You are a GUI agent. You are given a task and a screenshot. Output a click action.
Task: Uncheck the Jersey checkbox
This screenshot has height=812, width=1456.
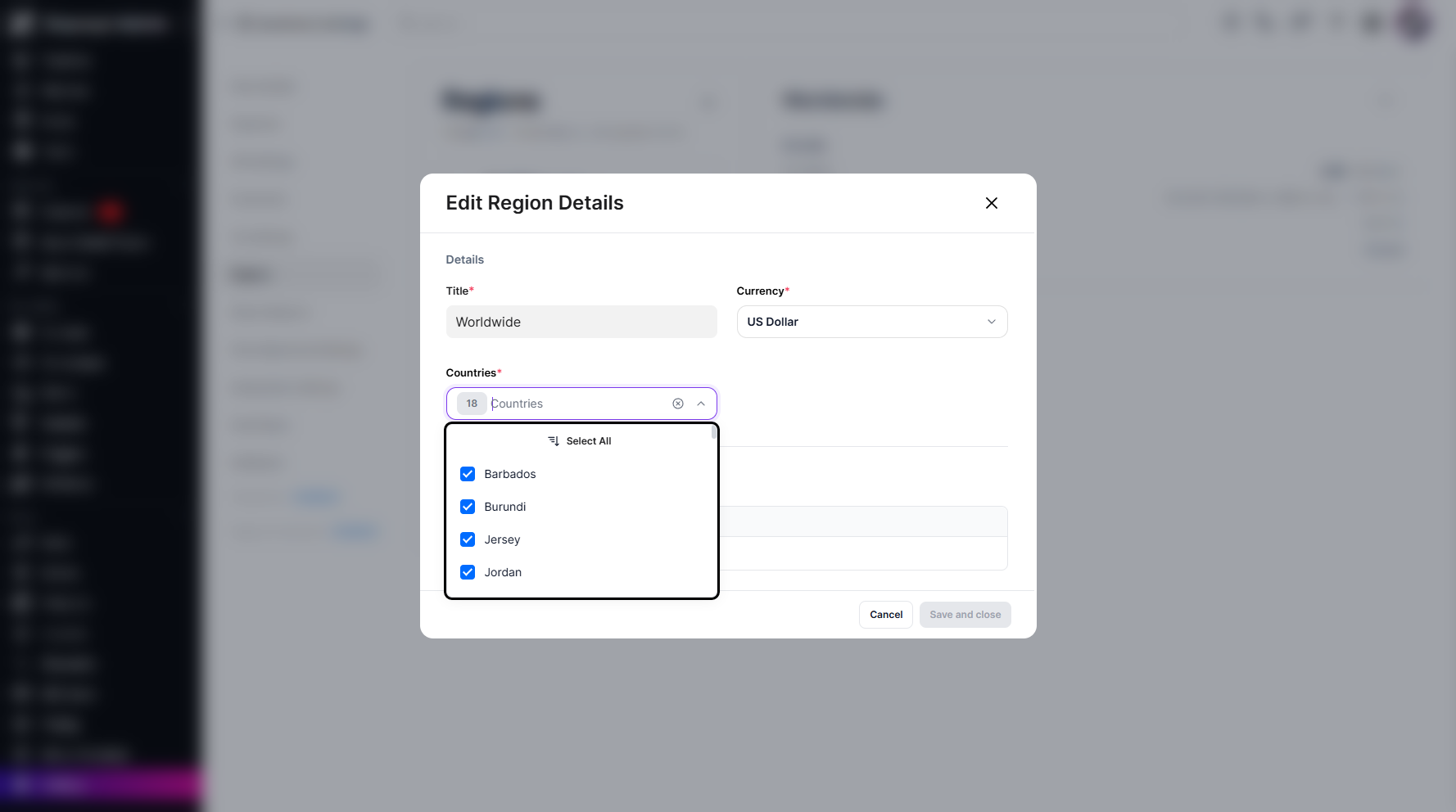click(468, 539)
